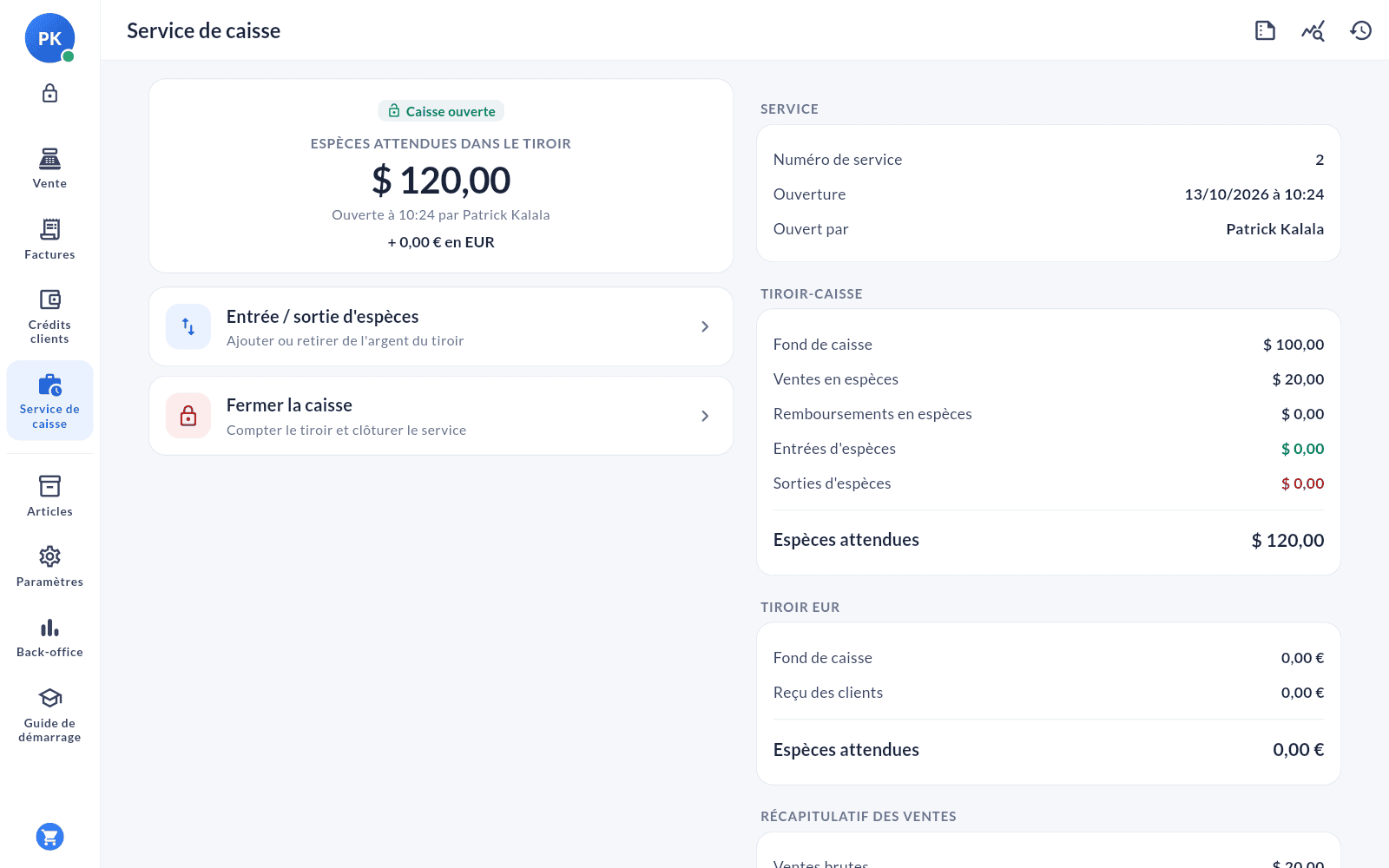Go to Factures in the sidebar
The height and width of the screenshot is (868, 1389).
coord(49,240)
